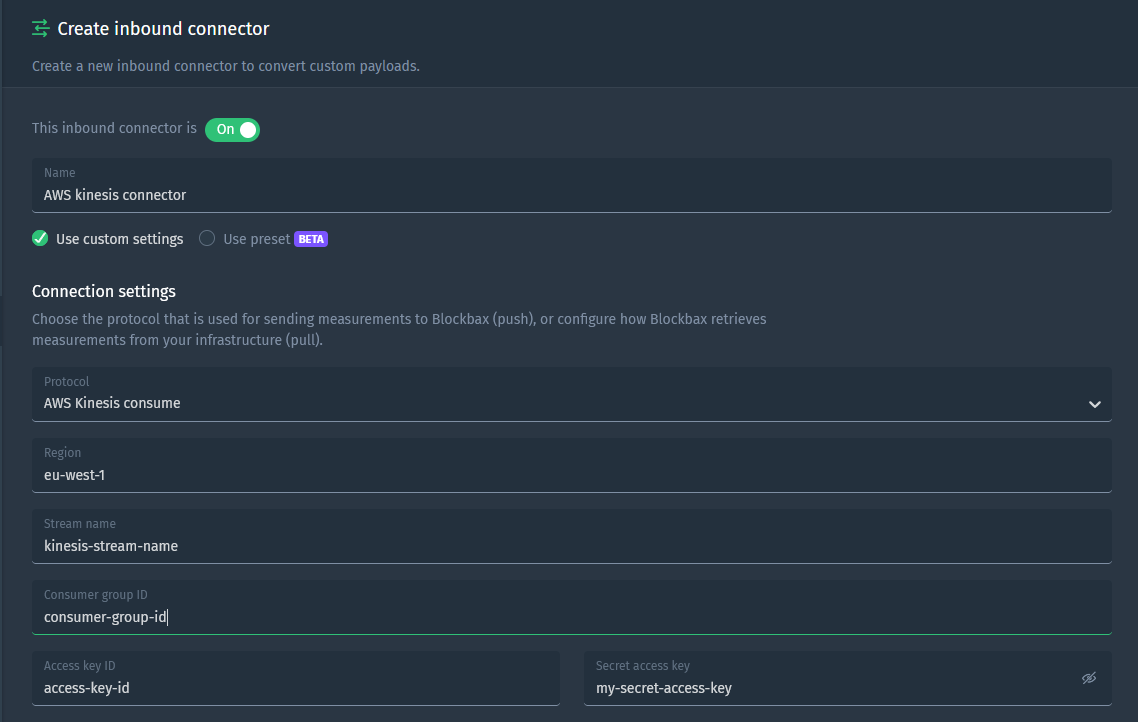Viewport: 1138px width, 722px height.
Task: Click the 'This inbound connector is' label
Action: 114,128
